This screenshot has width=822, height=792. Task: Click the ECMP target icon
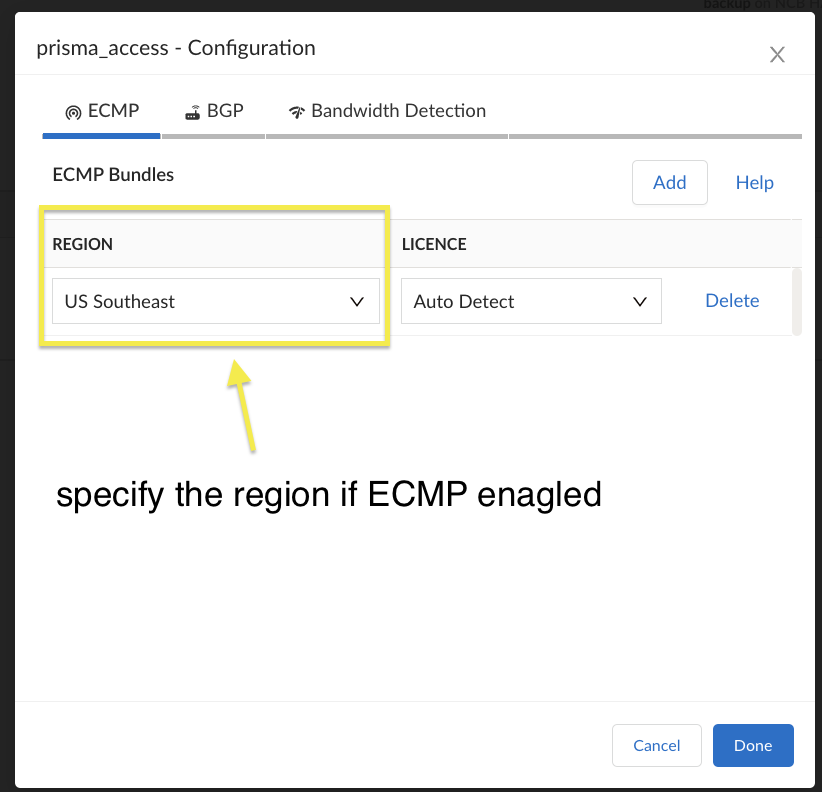pos(72,111)
